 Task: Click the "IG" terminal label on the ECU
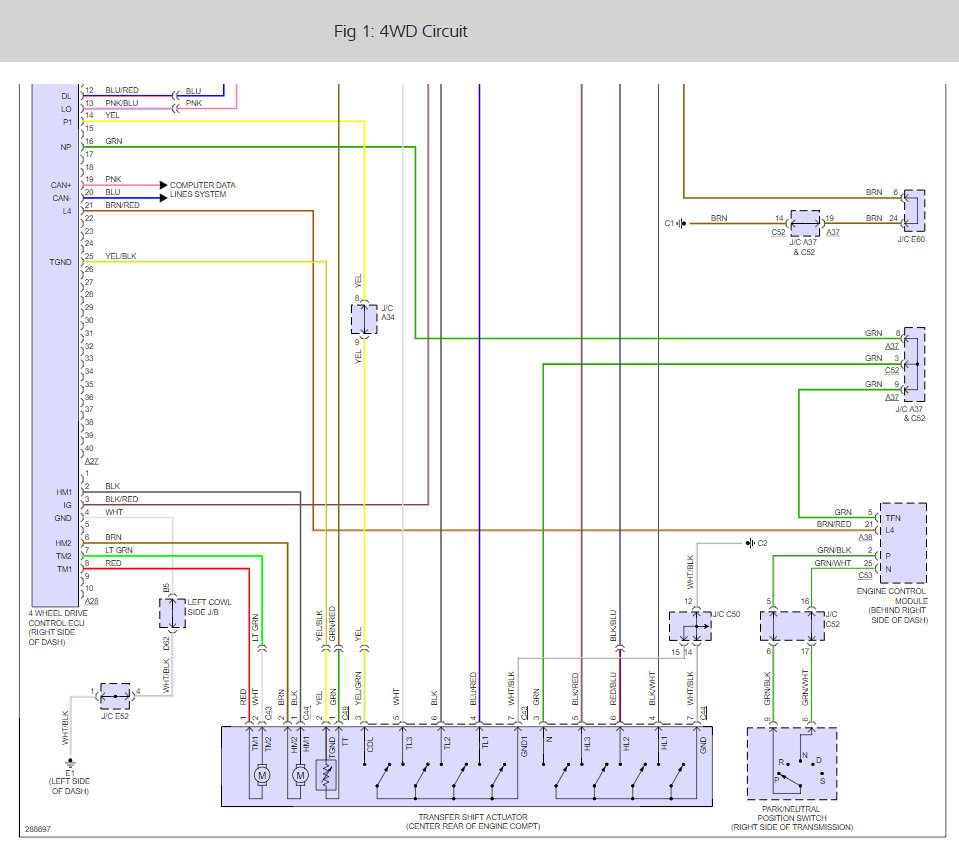click(67, 505)
